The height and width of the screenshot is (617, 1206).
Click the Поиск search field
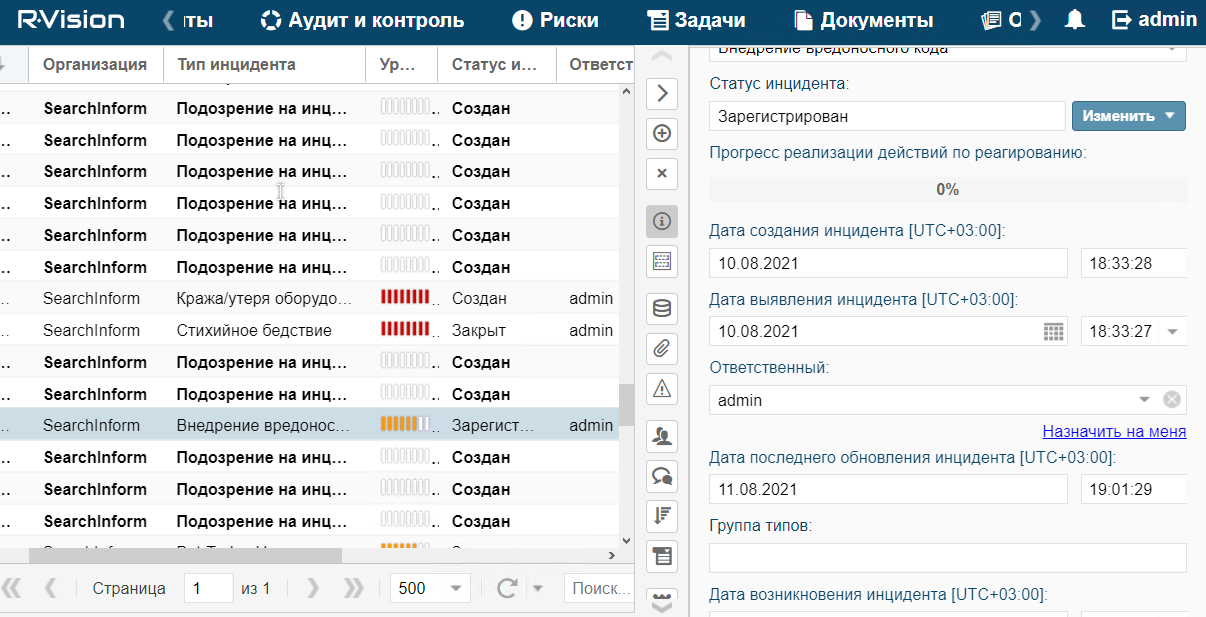pyautogui.click(x=599, y=588)
